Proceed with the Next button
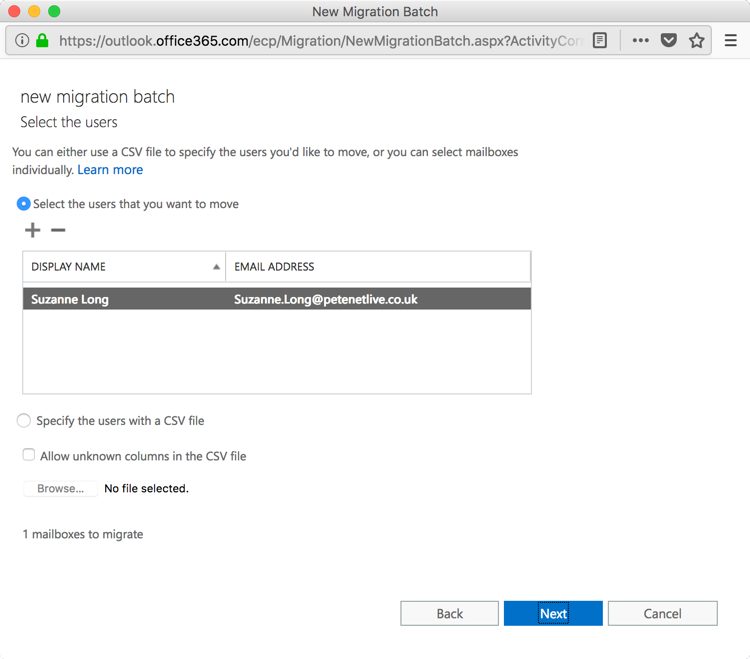This screenshot has height=659, width=750. tap(553, 614)
